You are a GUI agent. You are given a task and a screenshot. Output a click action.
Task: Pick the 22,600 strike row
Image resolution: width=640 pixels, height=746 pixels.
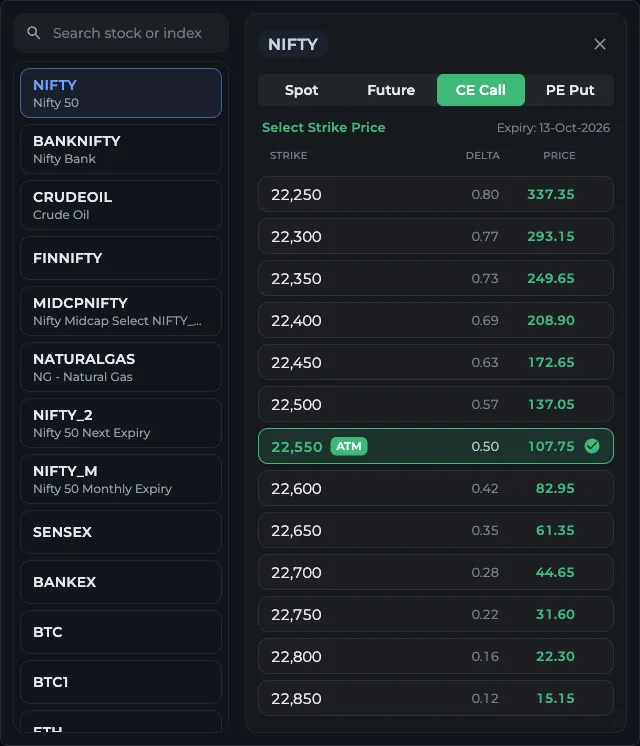[436, 488]
